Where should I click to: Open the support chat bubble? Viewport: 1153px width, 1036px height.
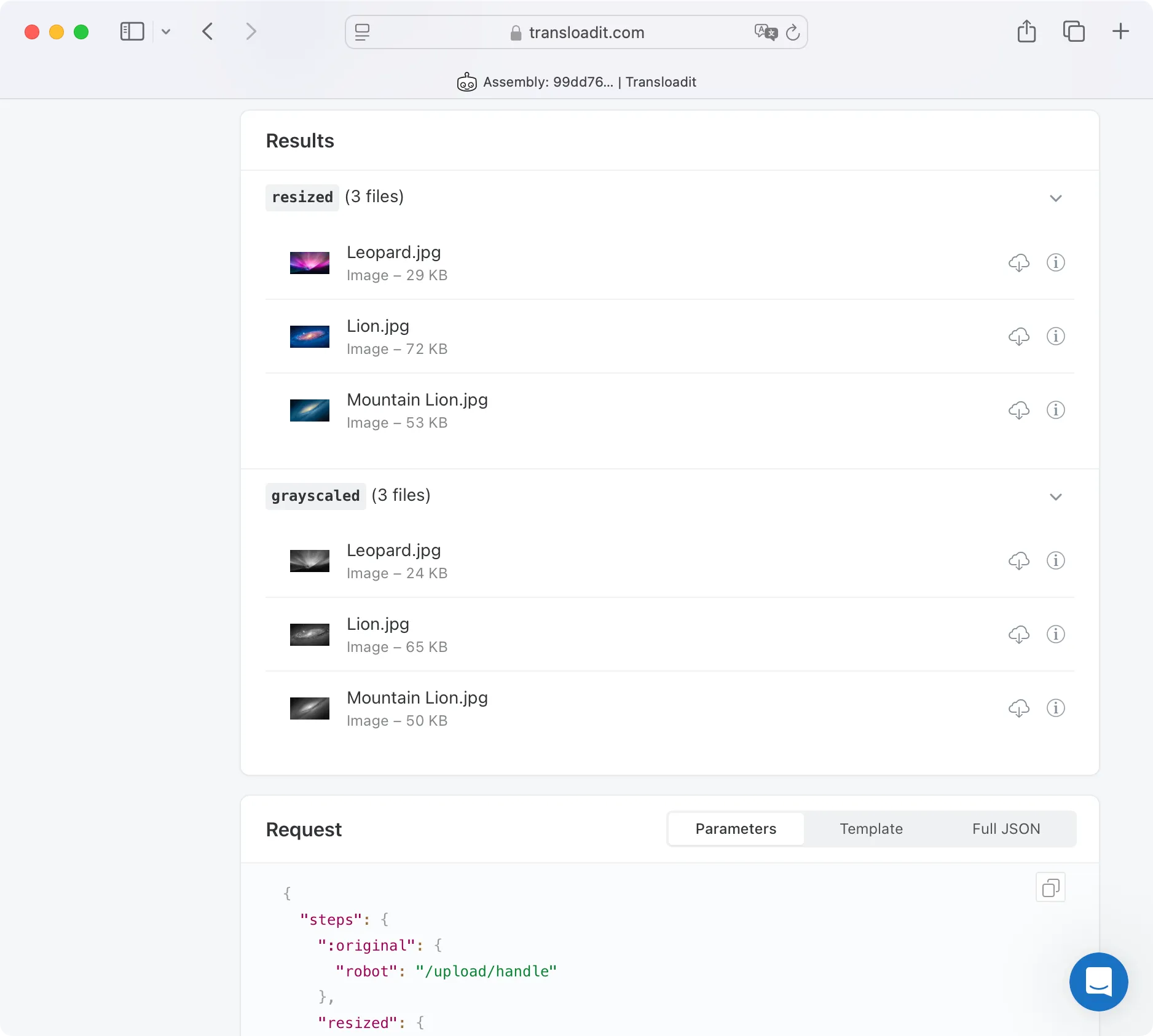(x=1099, y=982)
